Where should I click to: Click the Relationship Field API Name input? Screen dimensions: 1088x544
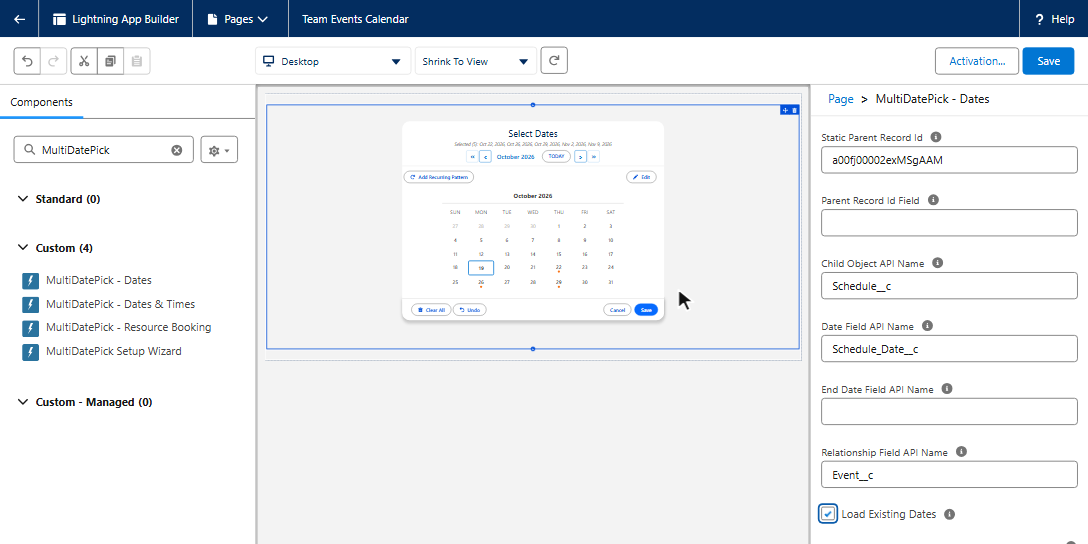949,475
